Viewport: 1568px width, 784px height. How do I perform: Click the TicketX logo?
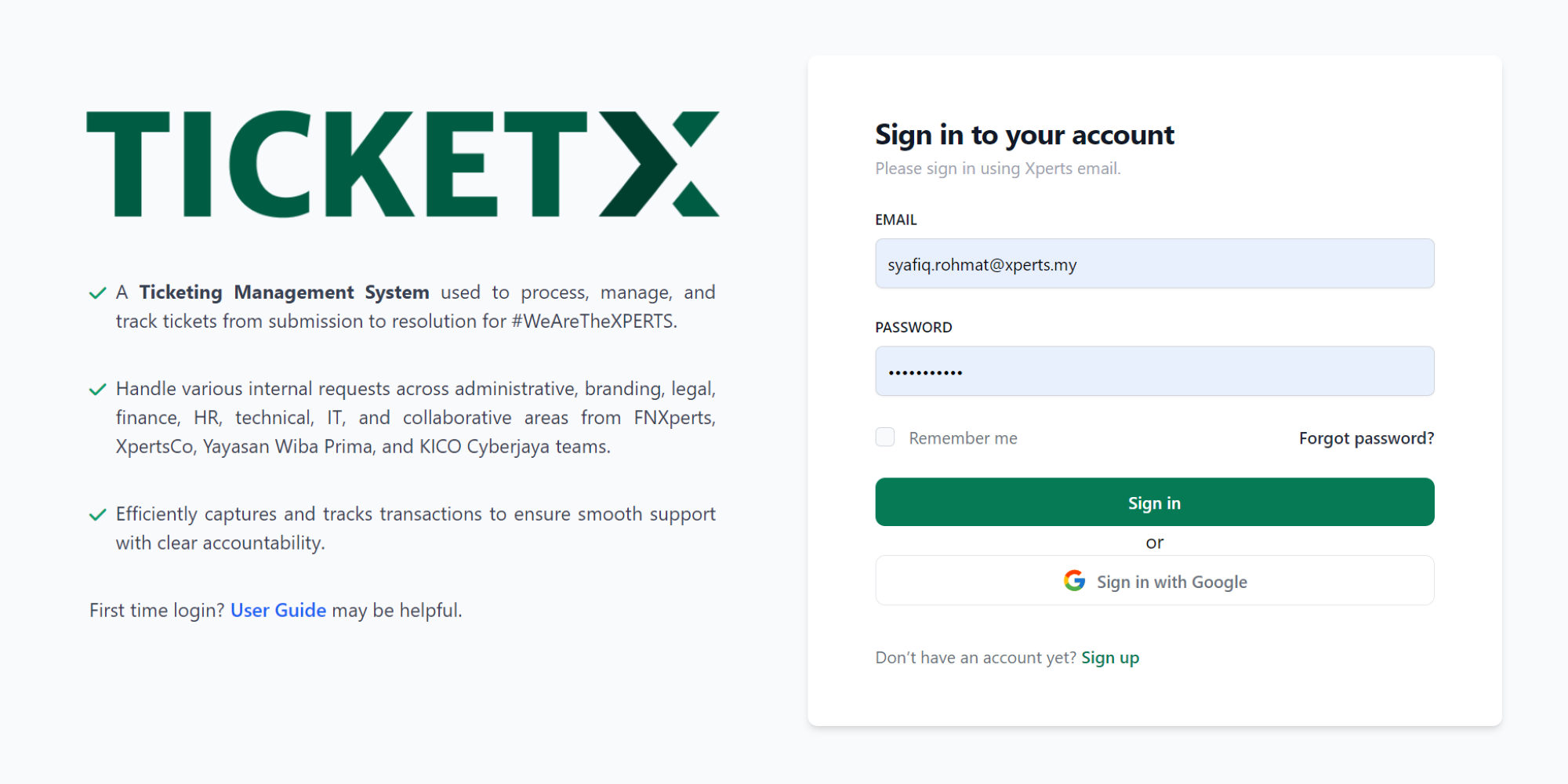coord(402,164)
